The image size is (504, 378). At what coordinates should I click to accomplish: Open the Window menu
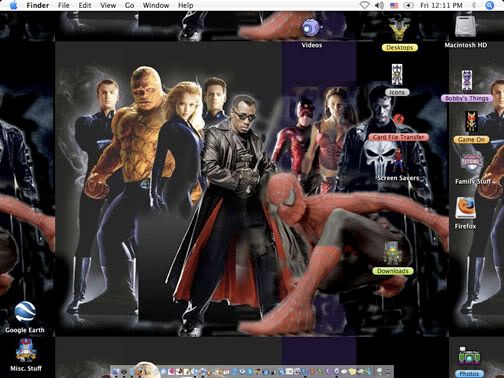tap(156, 5)
